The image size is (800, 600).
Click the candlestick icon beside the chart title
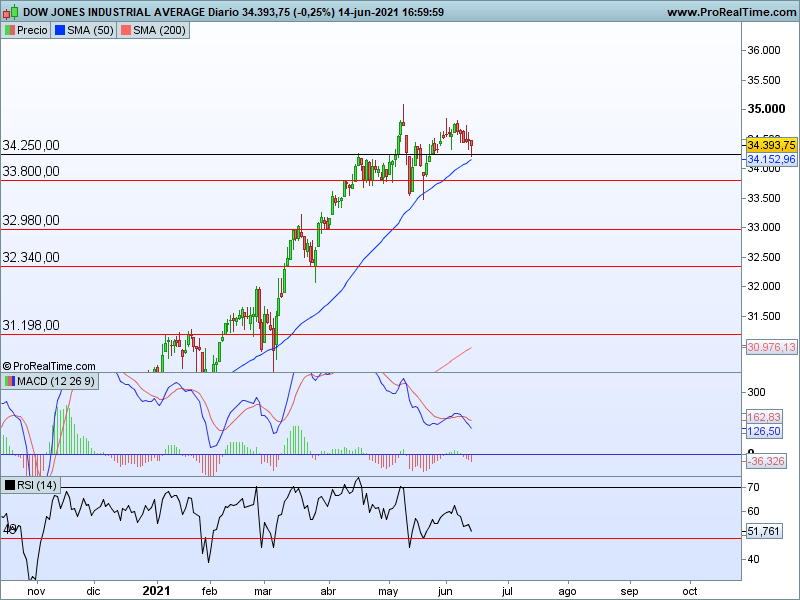(11, 12)
